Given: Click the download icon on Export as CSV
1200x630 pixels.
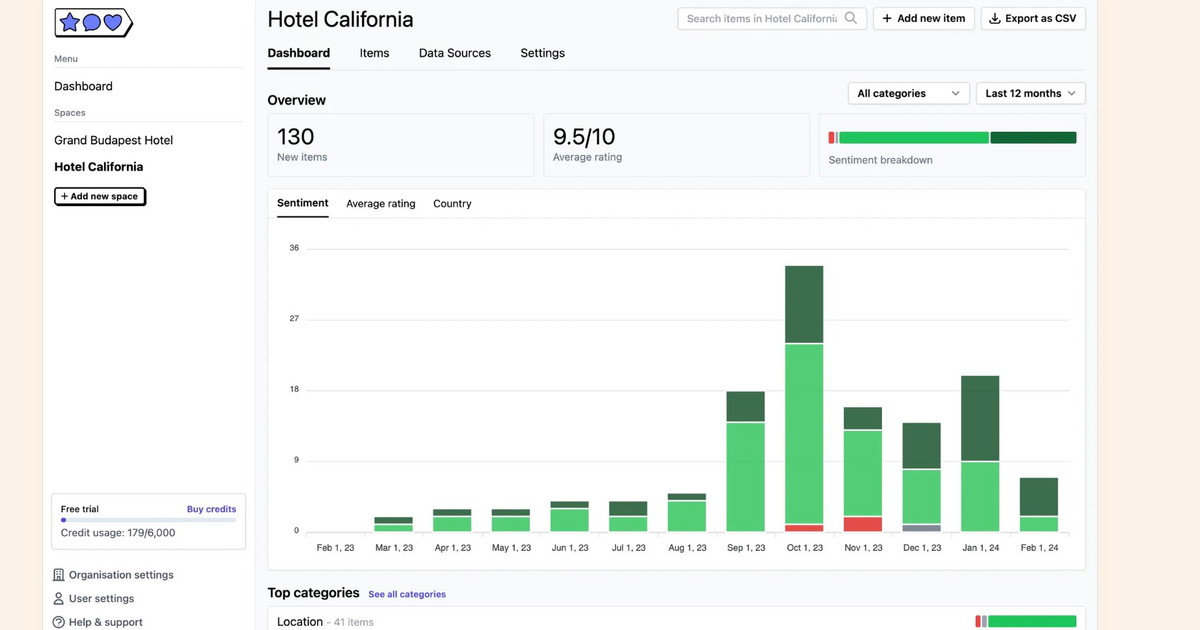Looking at the screenshot, I should 995,18.
